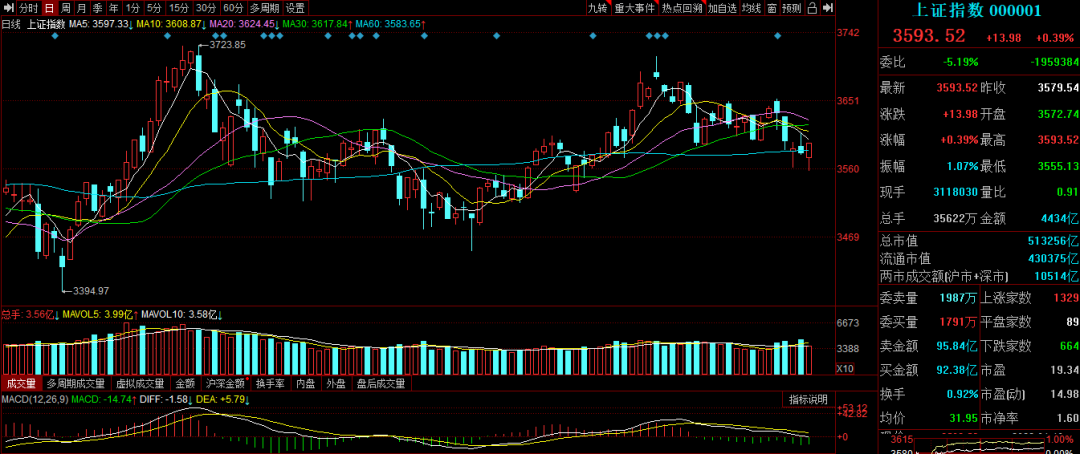Toggle the 均线 moving average lines
Viewport: 1080px width, 454px height.
(752, 8)
